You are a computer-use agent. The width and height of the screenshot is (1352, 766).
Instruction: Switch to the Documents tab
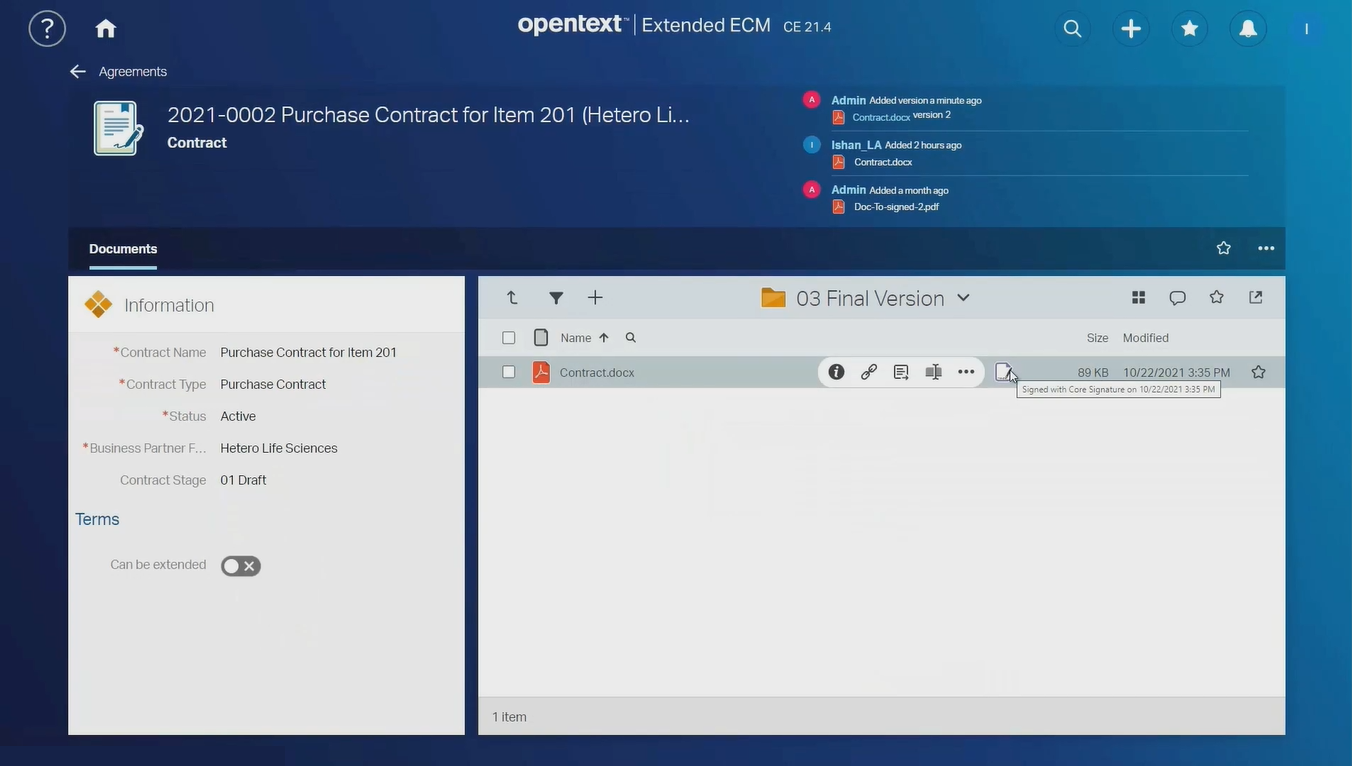(x=123, y=249)
